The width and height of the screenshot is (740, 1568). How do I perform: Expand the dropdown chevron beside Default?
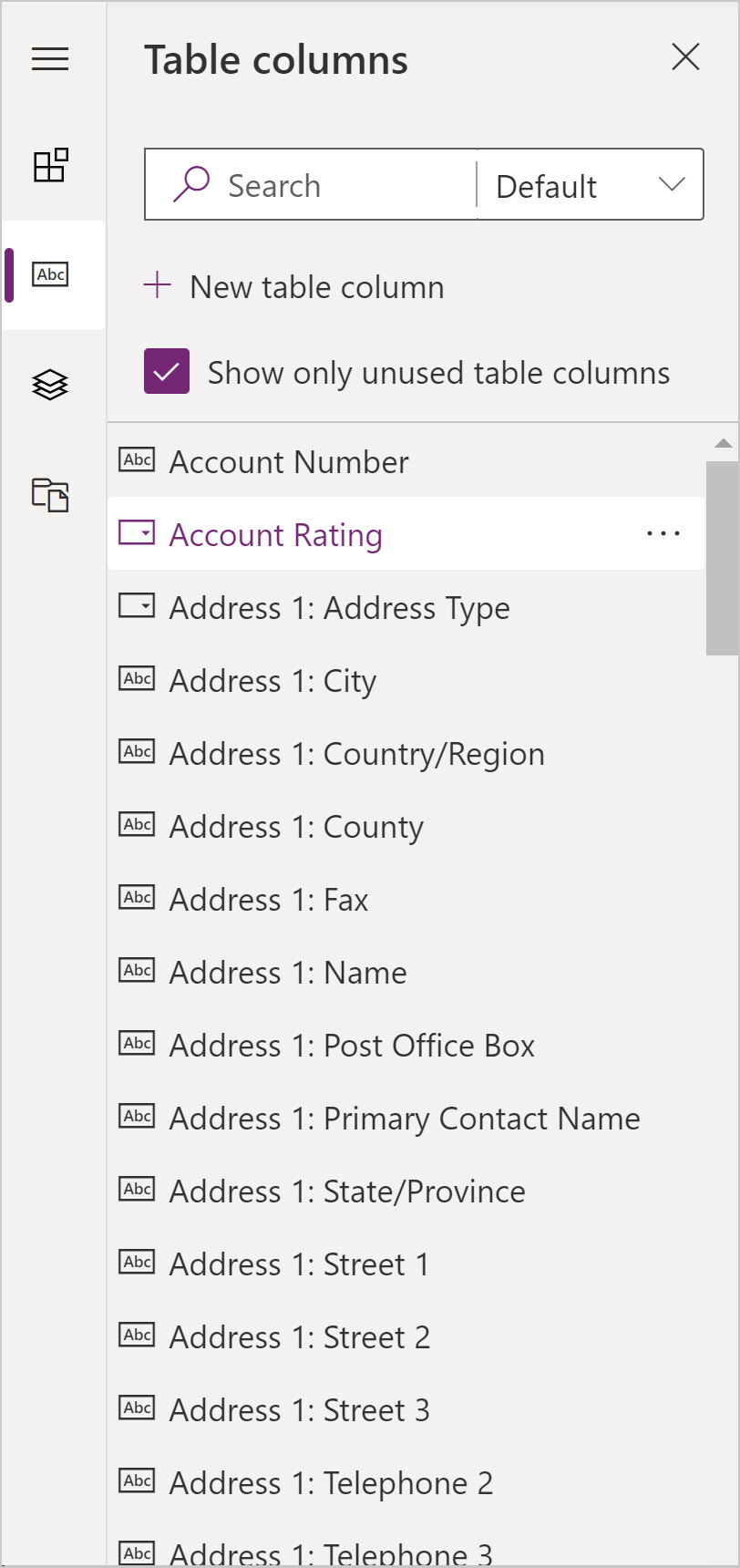point(672,185)
